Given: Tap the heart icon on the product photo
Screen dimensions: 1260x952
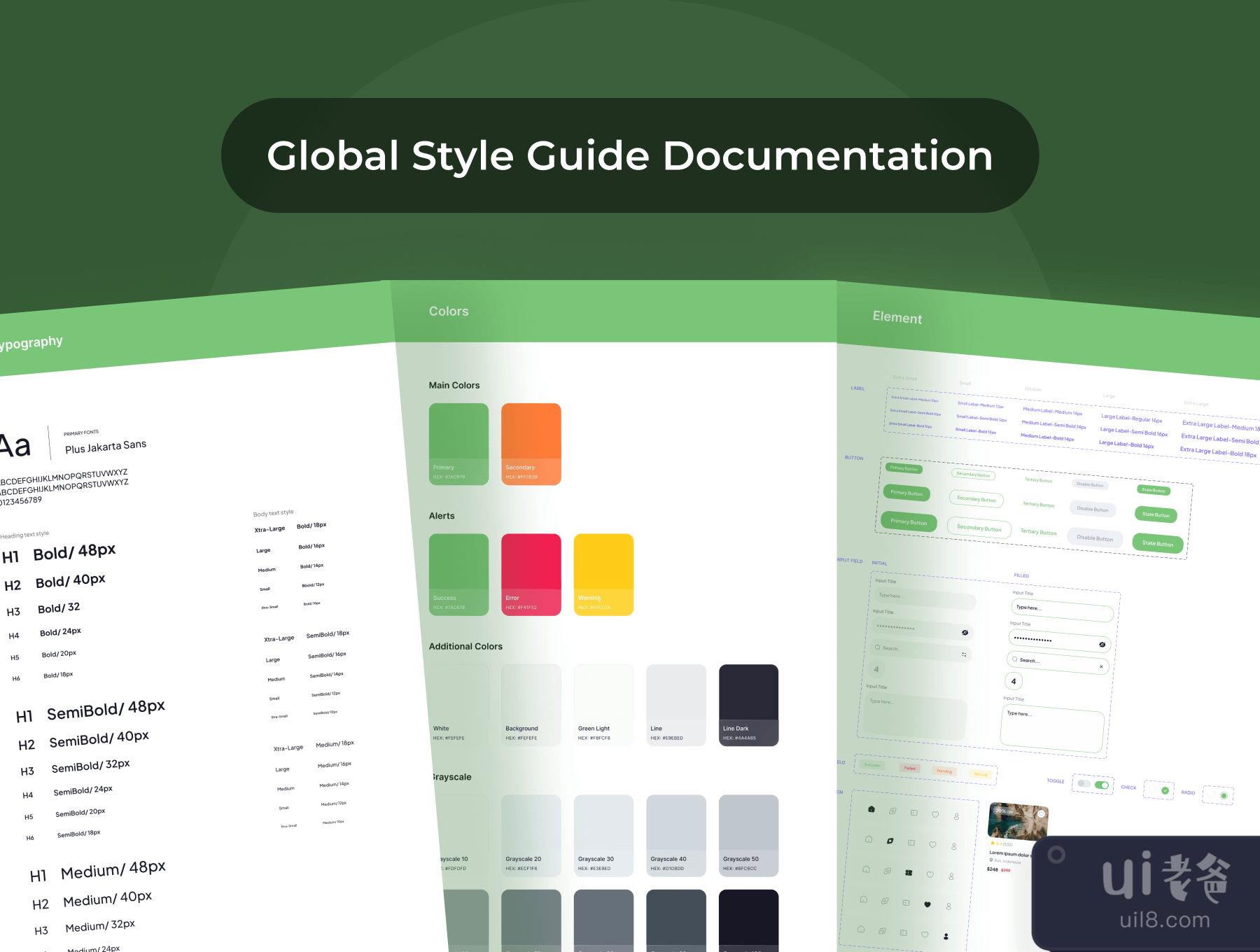Looking at the screenshot, I should coord(1041,814).
